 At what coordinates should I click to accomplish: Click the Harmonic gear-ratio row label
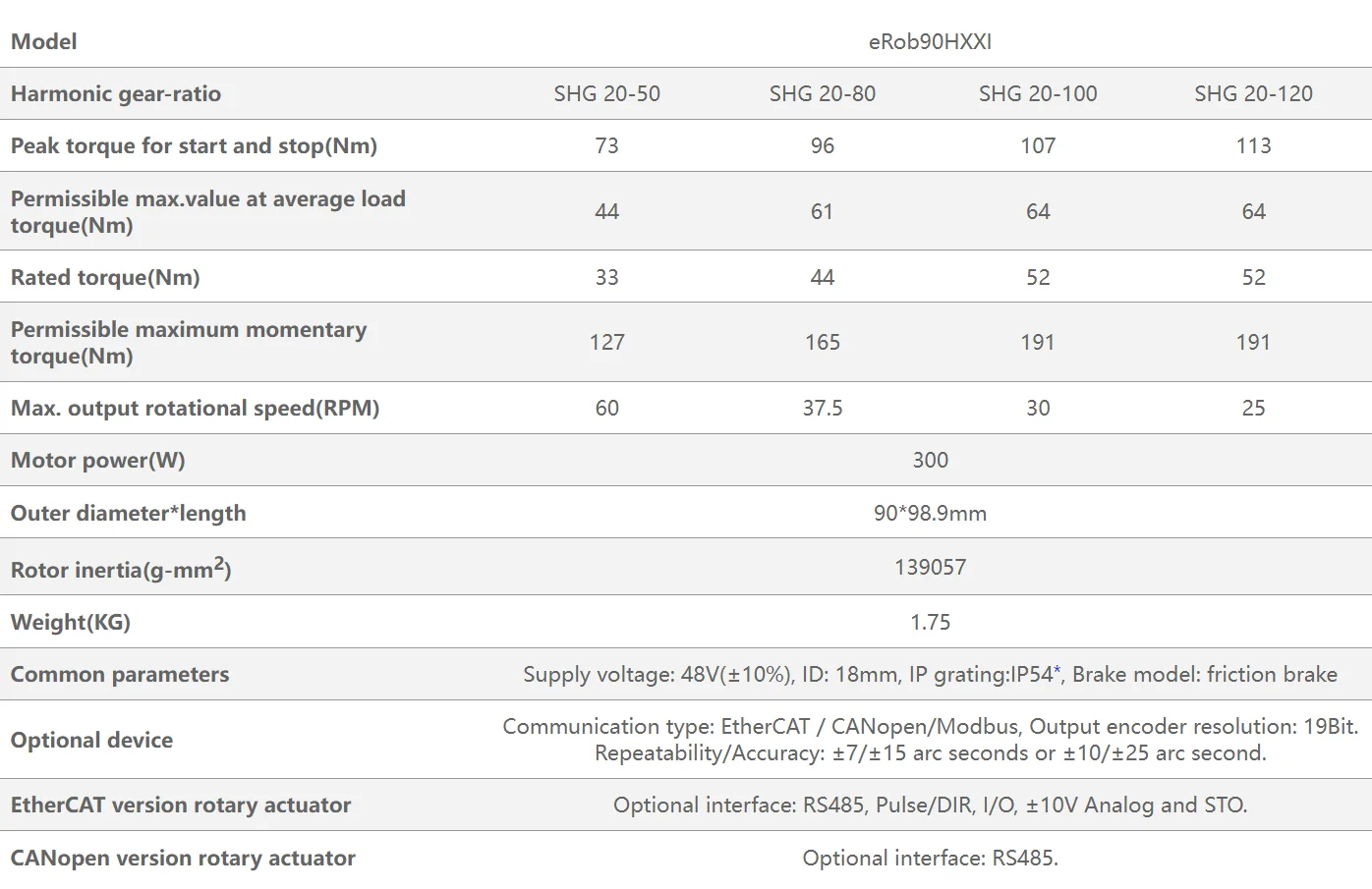point(116,93)
